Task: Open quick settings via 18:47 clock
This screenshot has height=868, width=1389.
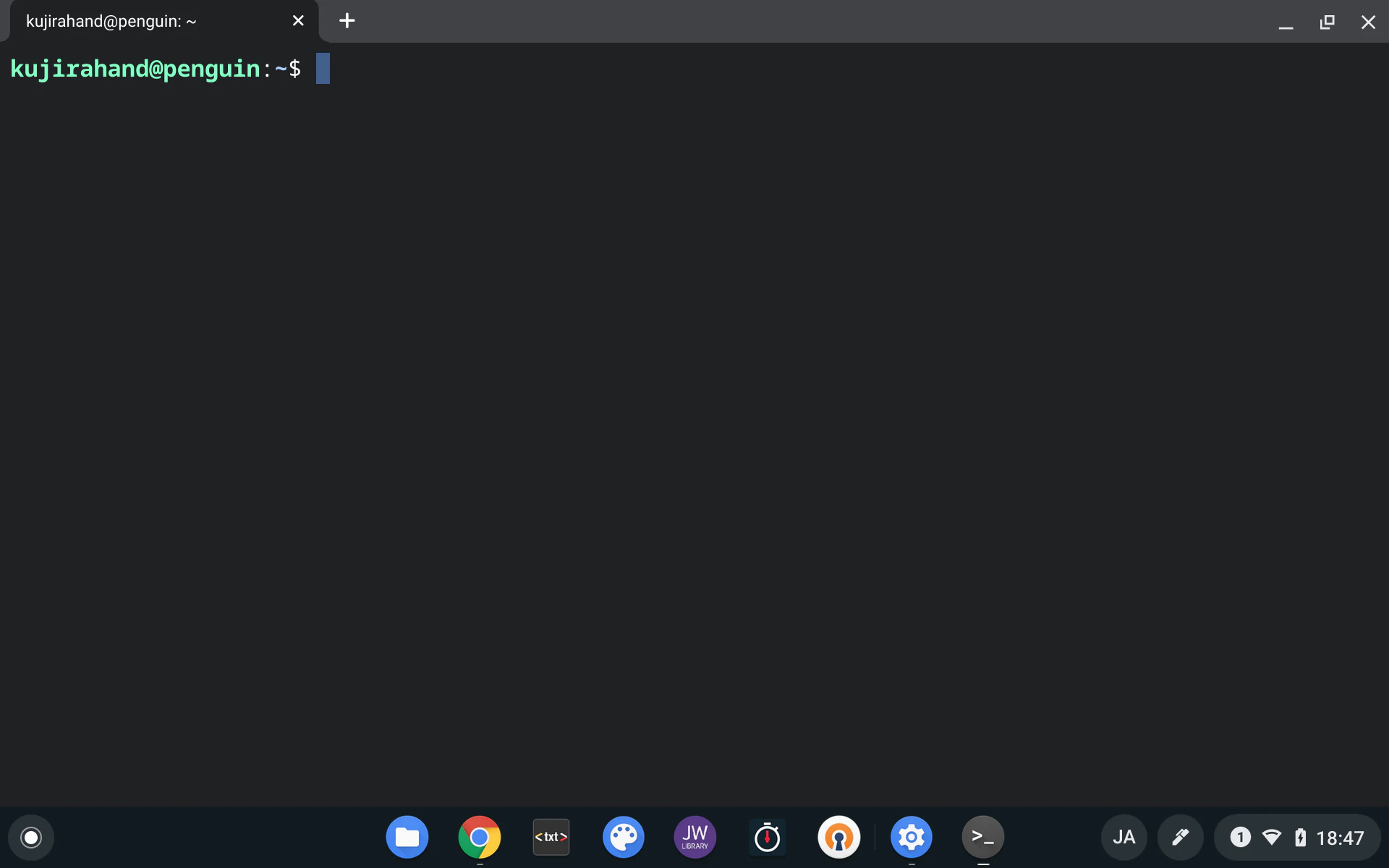Action: click(x=1340, y=838)
